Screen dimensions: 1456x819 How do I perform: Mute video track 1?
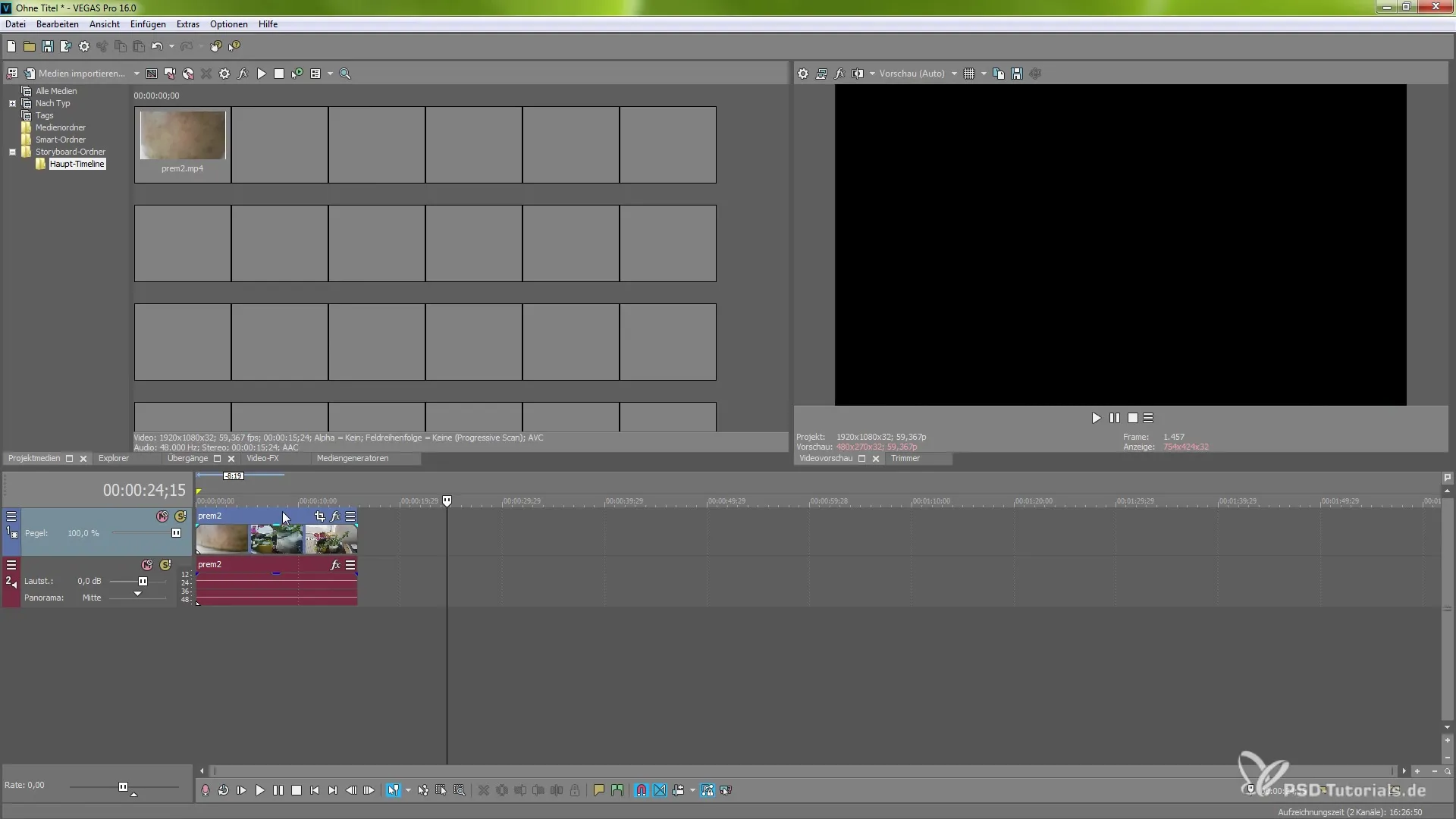click(162, 516)
